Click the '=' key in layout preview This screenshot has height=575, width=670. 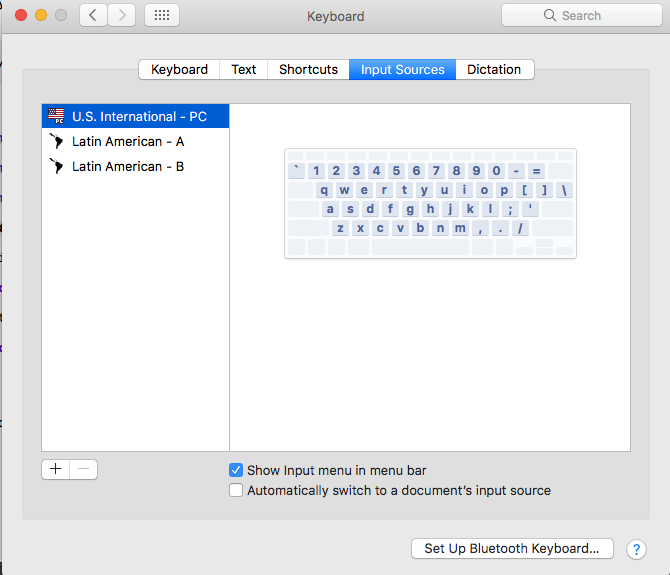(536, 171)
